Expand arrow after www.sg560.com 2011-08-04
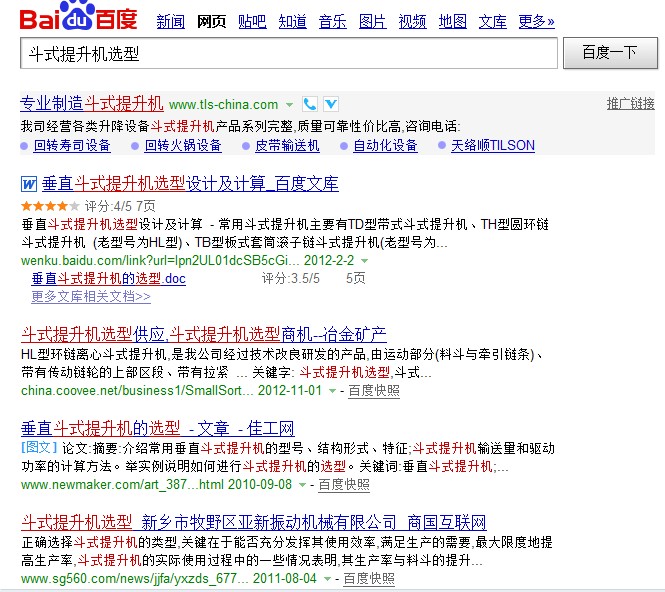 (x=327, y=579)
